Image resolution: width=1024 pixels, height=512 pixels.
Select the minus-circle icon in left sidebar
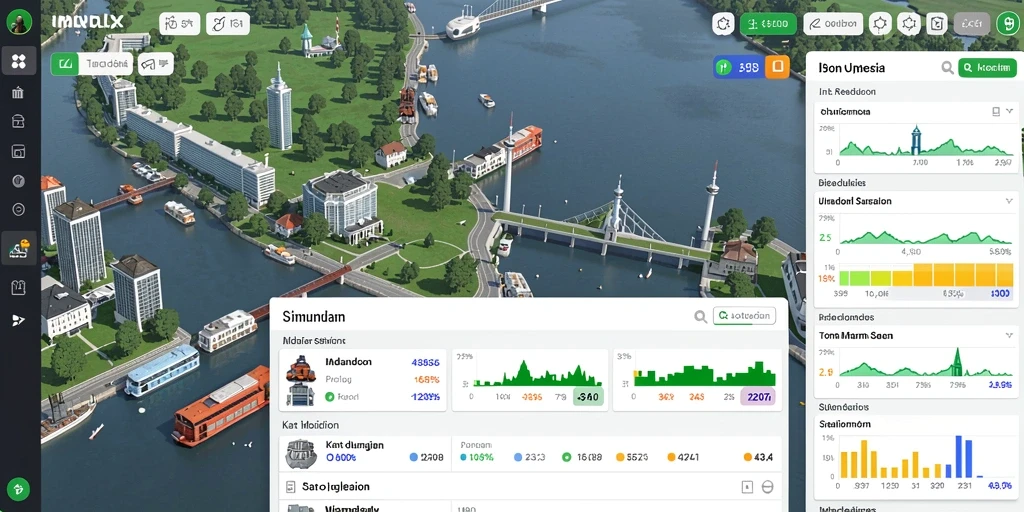click(18, 210)
